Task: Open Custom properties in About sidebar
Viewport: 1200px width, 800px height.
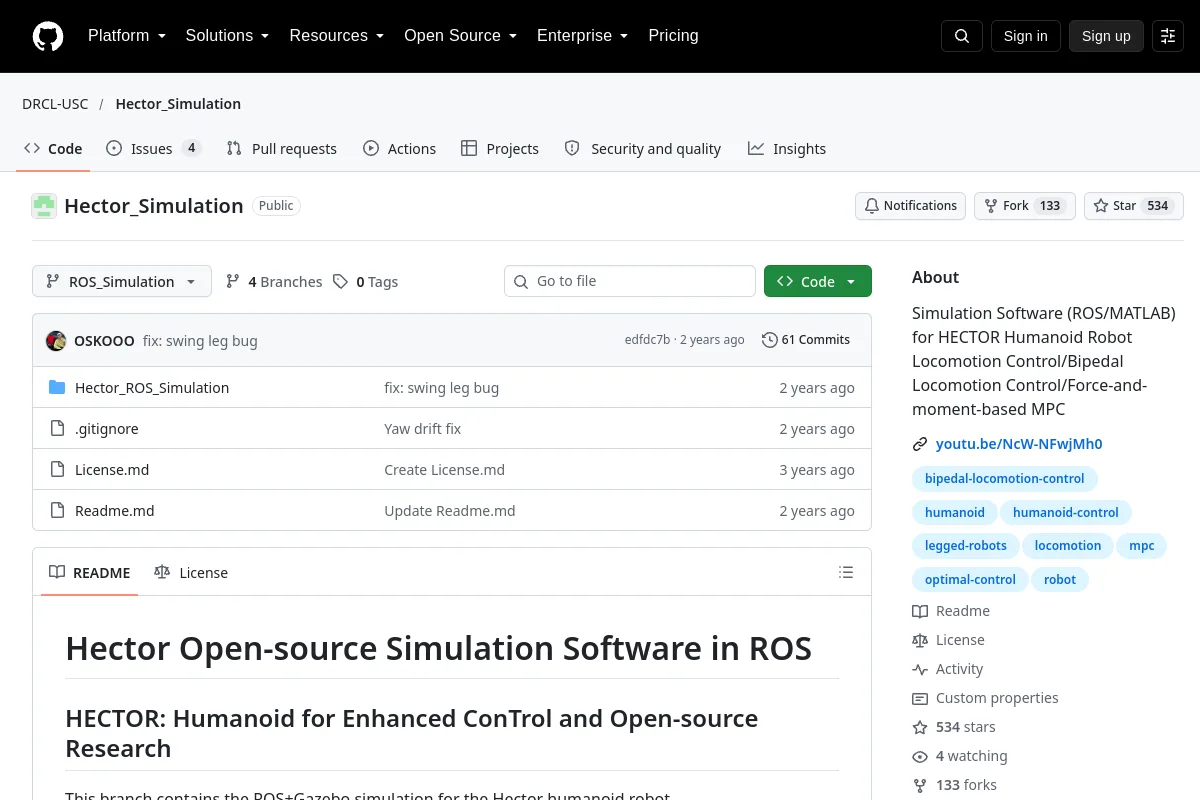Action: click(985, 698)
